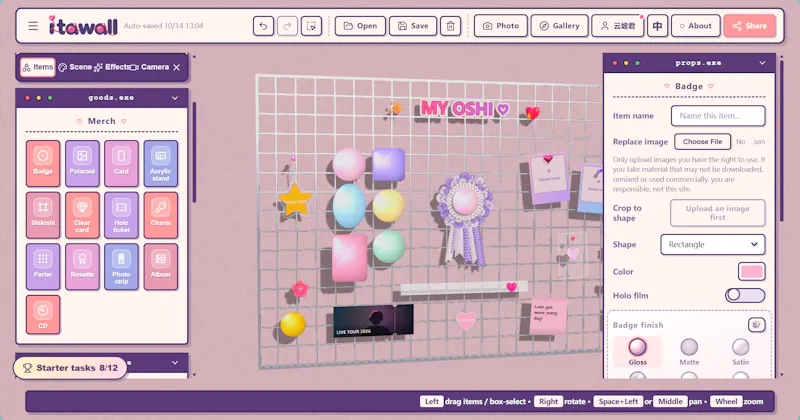This screenshot has height=420, width=800.
Task: Switch to the Effects tab
Action: (111, 67)
